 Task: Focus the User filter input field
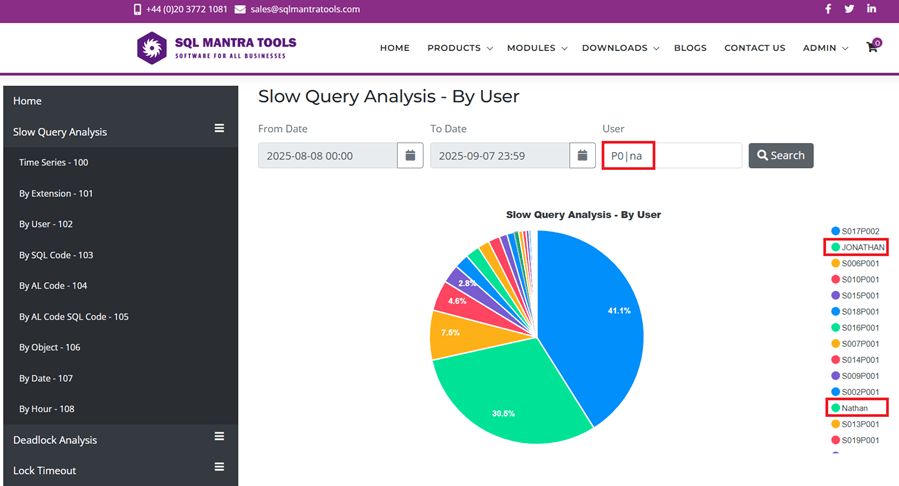click(672, 155)
